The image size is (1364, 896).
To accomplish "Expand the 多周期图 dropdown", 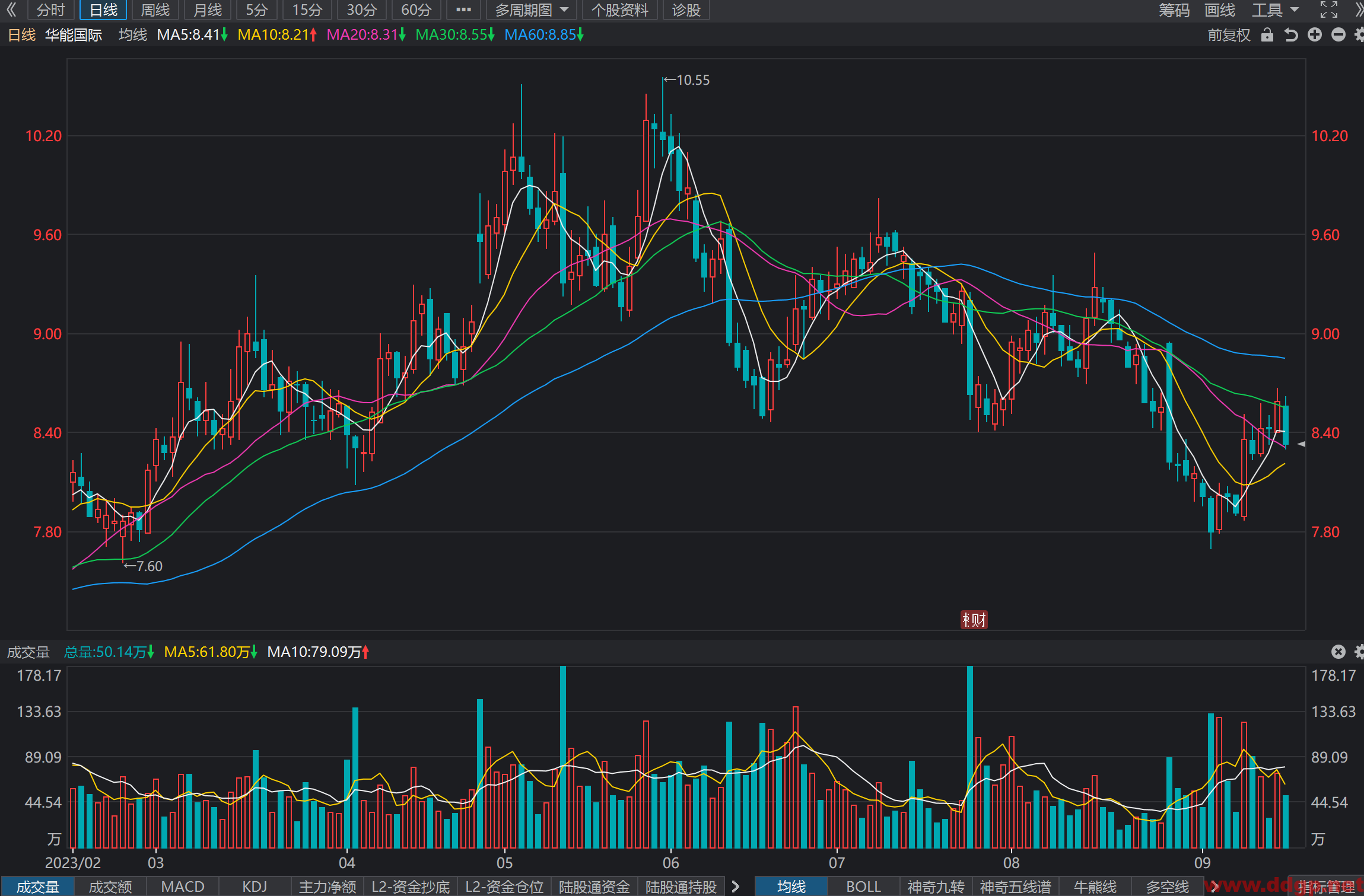I will tap(532, 10).
